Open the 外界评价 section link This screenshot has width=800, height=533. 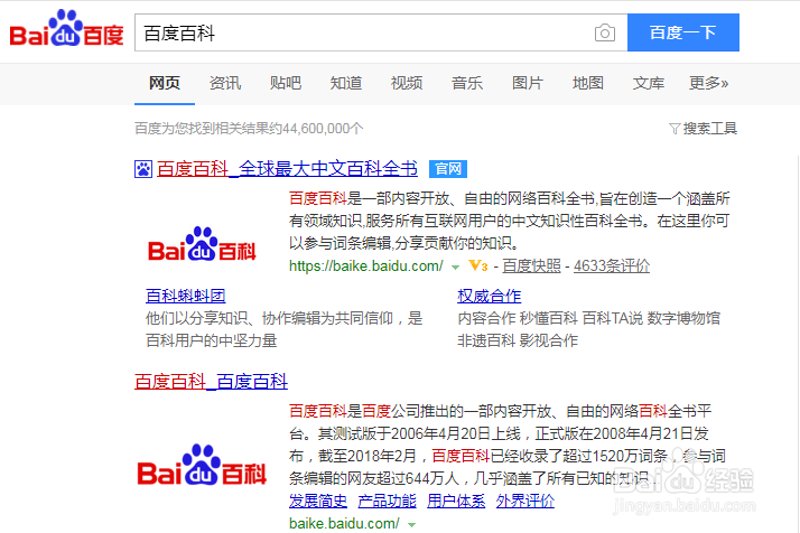coord(525,501)
